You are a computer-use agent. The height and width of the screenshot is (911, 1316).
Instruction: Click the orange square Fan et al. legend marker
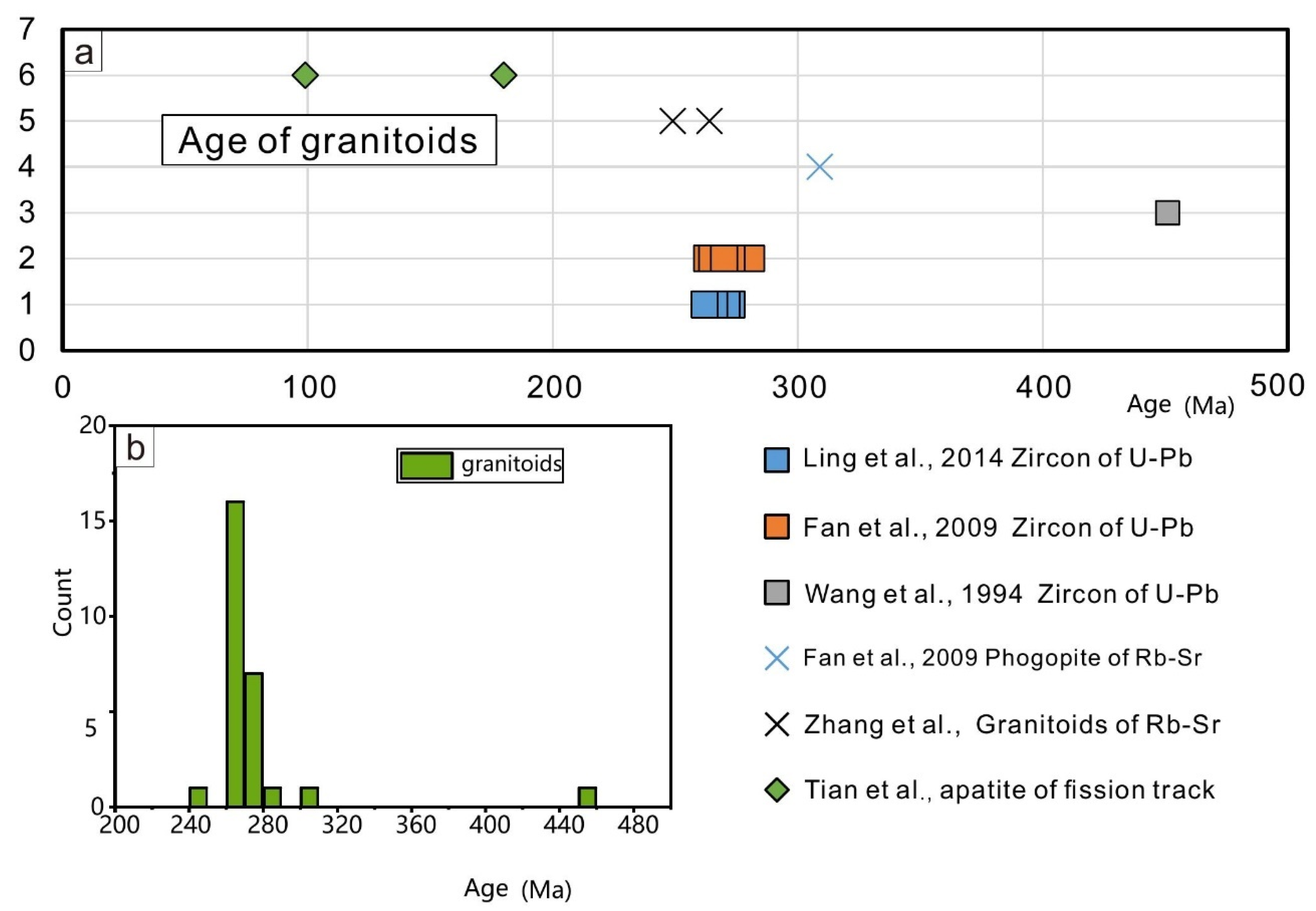coord(776,526)
